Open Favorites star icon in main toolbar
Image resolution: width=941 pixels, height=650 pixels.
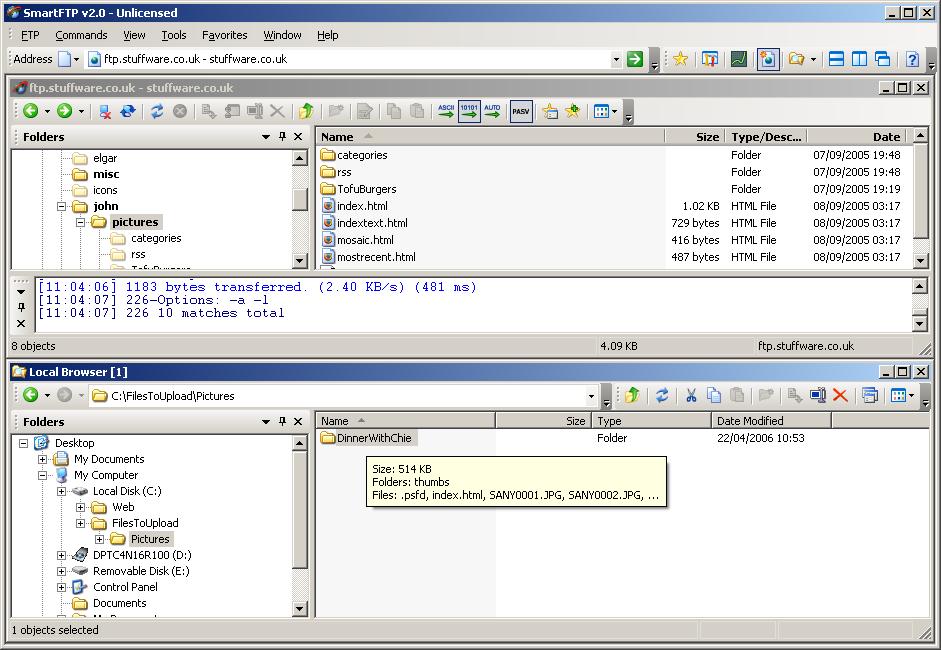tap(680, 59)
